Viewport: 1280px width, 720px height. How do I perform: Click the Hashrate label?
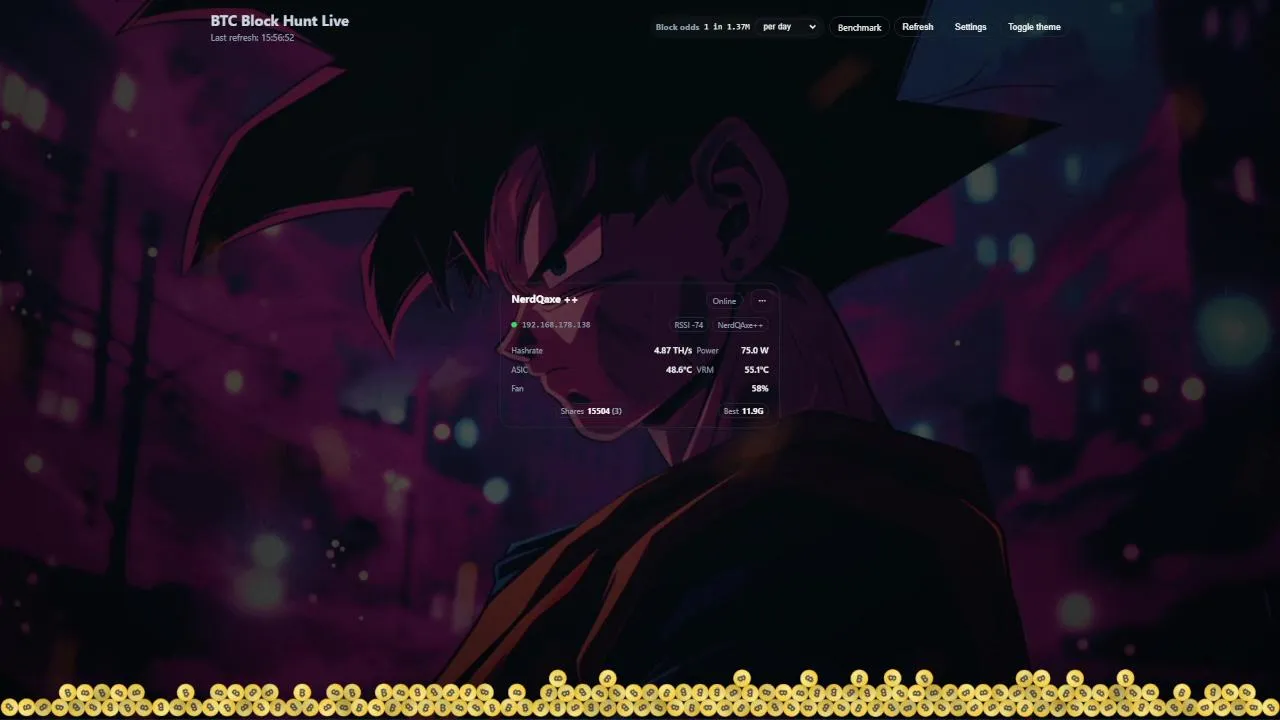[x=527, y=351]
